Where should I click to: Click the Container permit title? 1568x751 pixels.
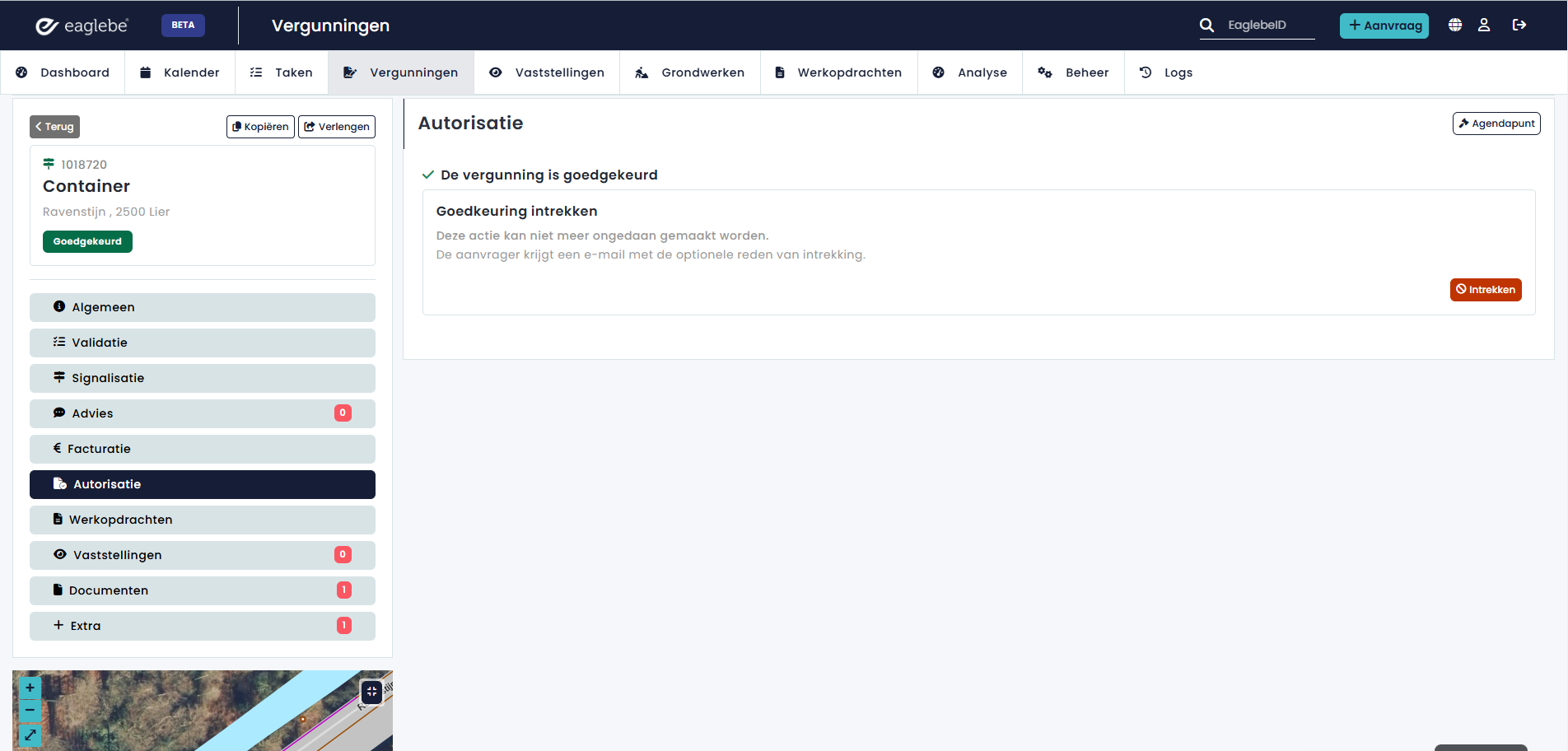(x=86, y=186)
